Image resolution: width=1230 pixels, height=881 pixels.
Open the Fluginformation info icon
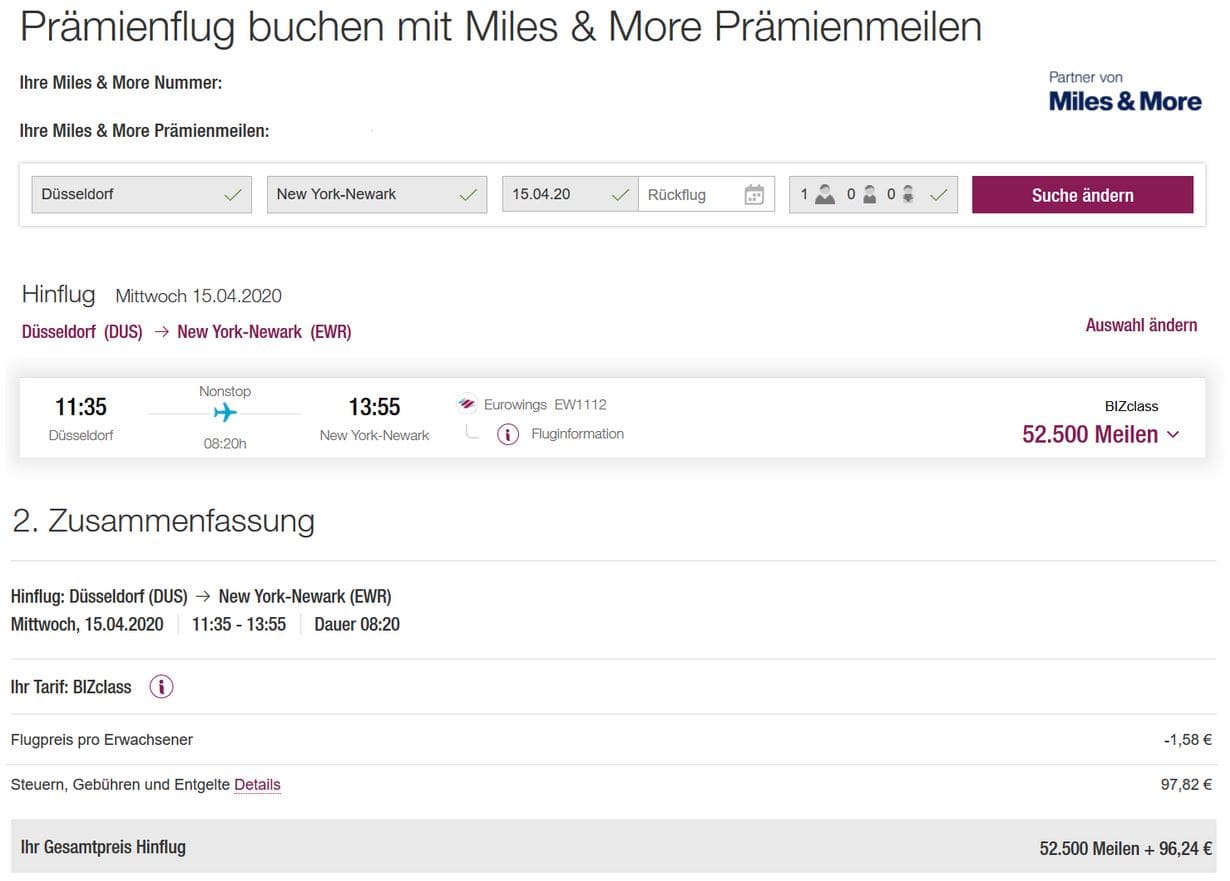508,434
